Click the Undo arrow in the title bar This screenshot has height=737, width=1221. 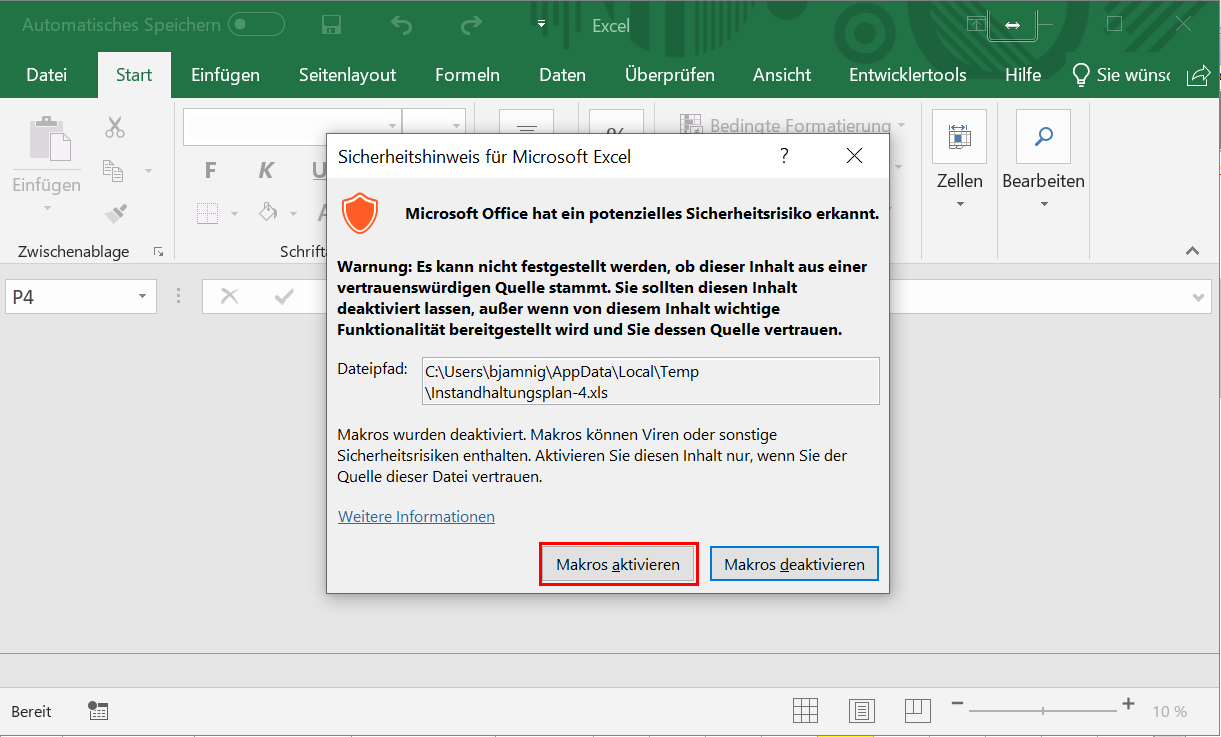401,25
